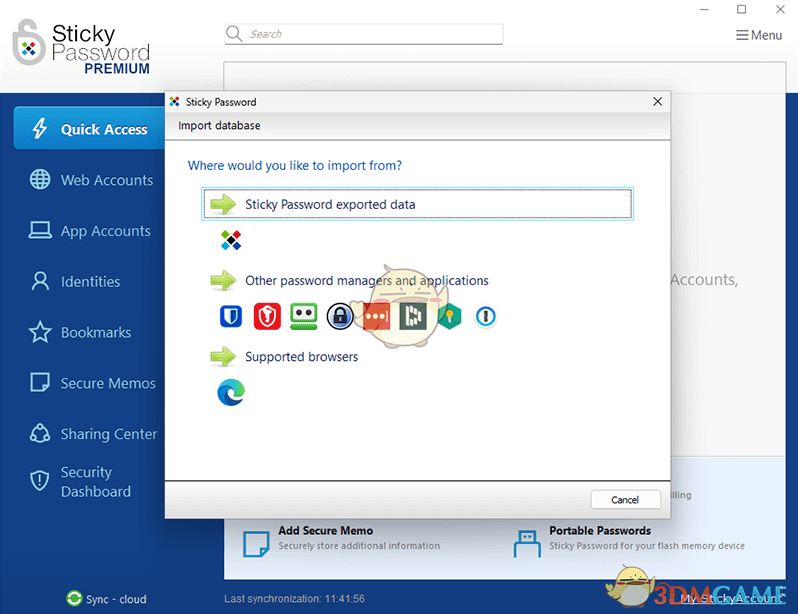Pick the 1Password circle icon
Screen dimensions: 798x614
pyautogui.click(x=486, y=317)
